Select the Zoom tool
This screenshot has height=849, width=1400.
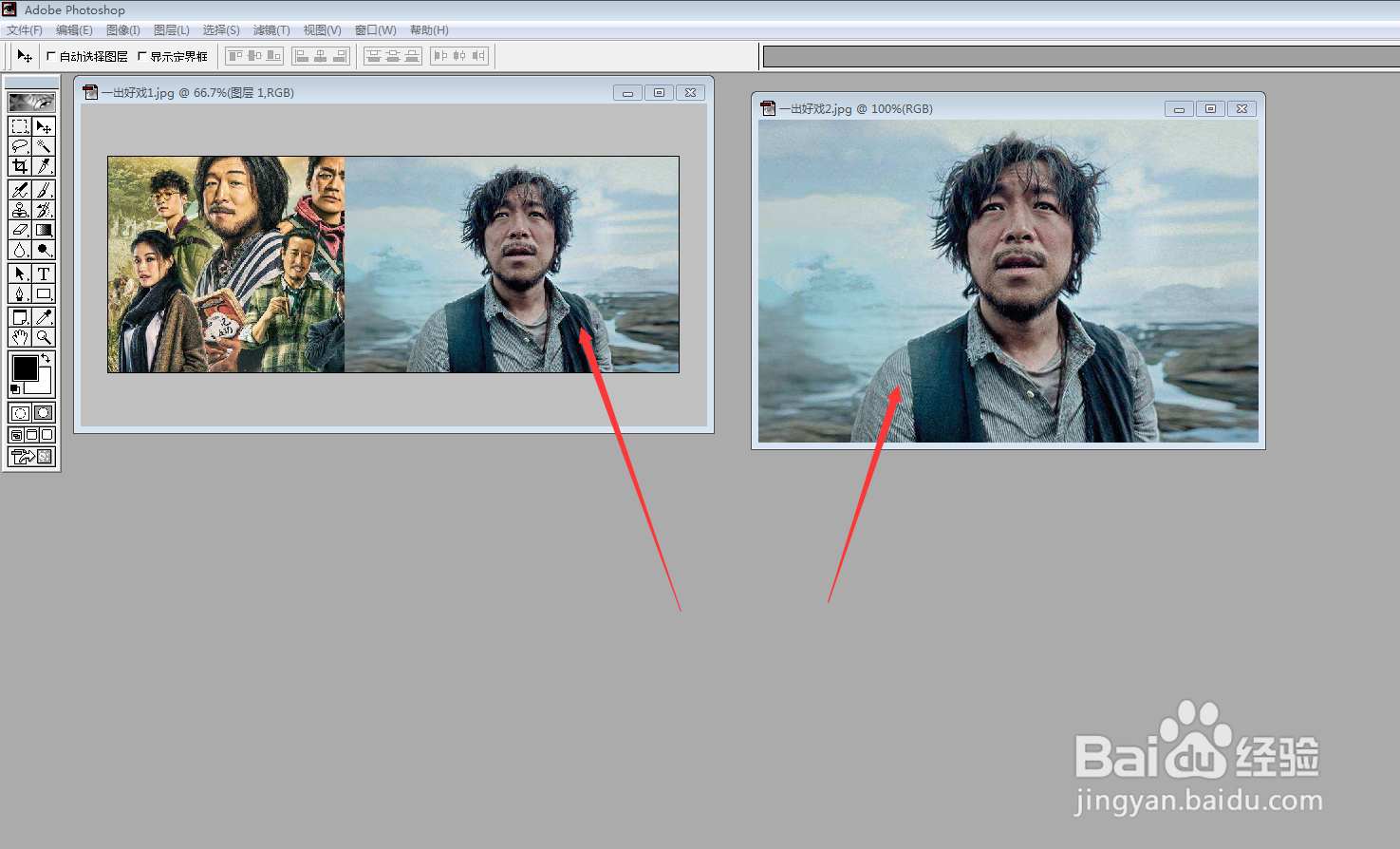tap(44, 337)
